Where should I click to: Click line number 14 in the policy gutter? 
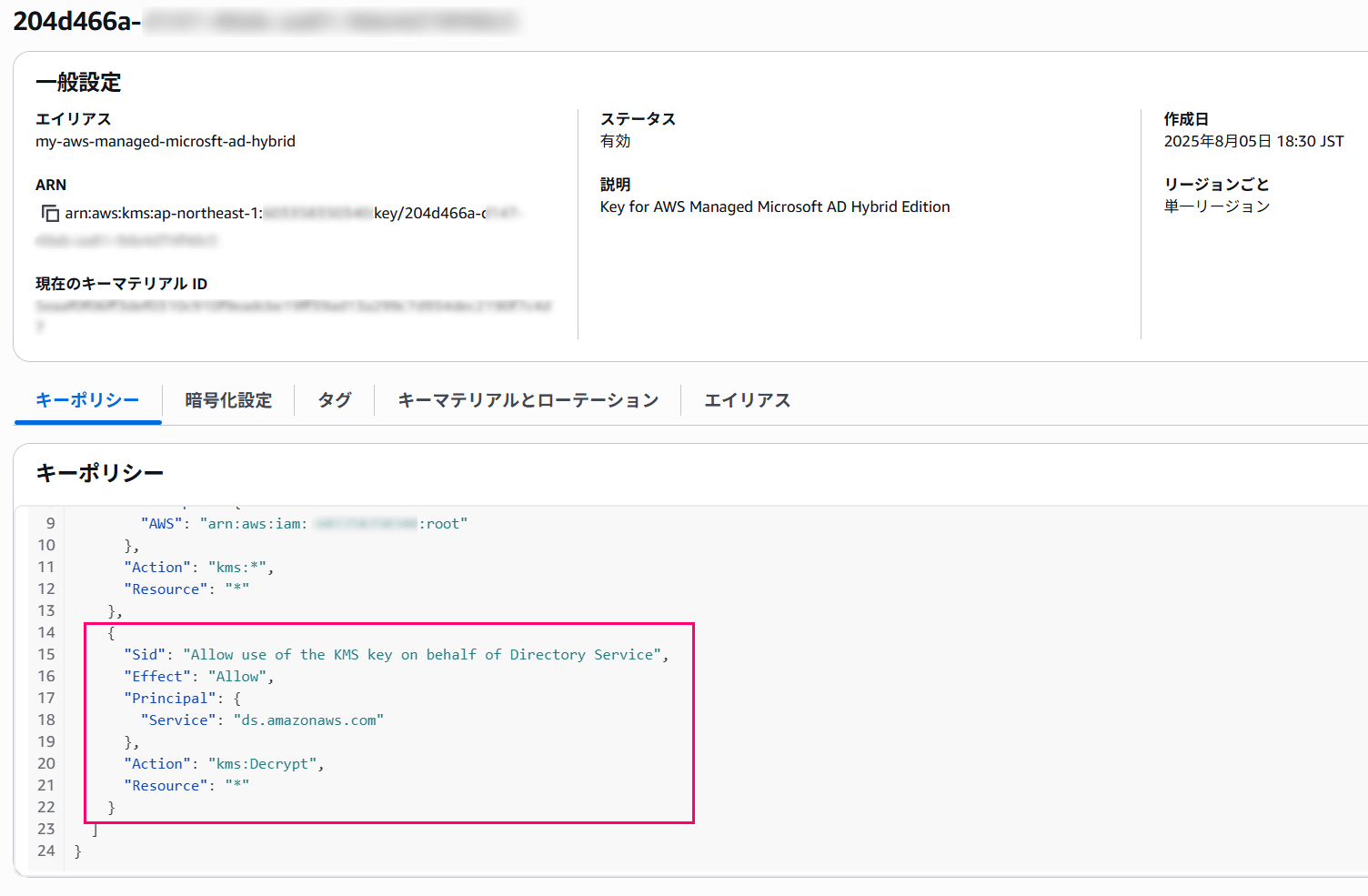pos(46,633)
